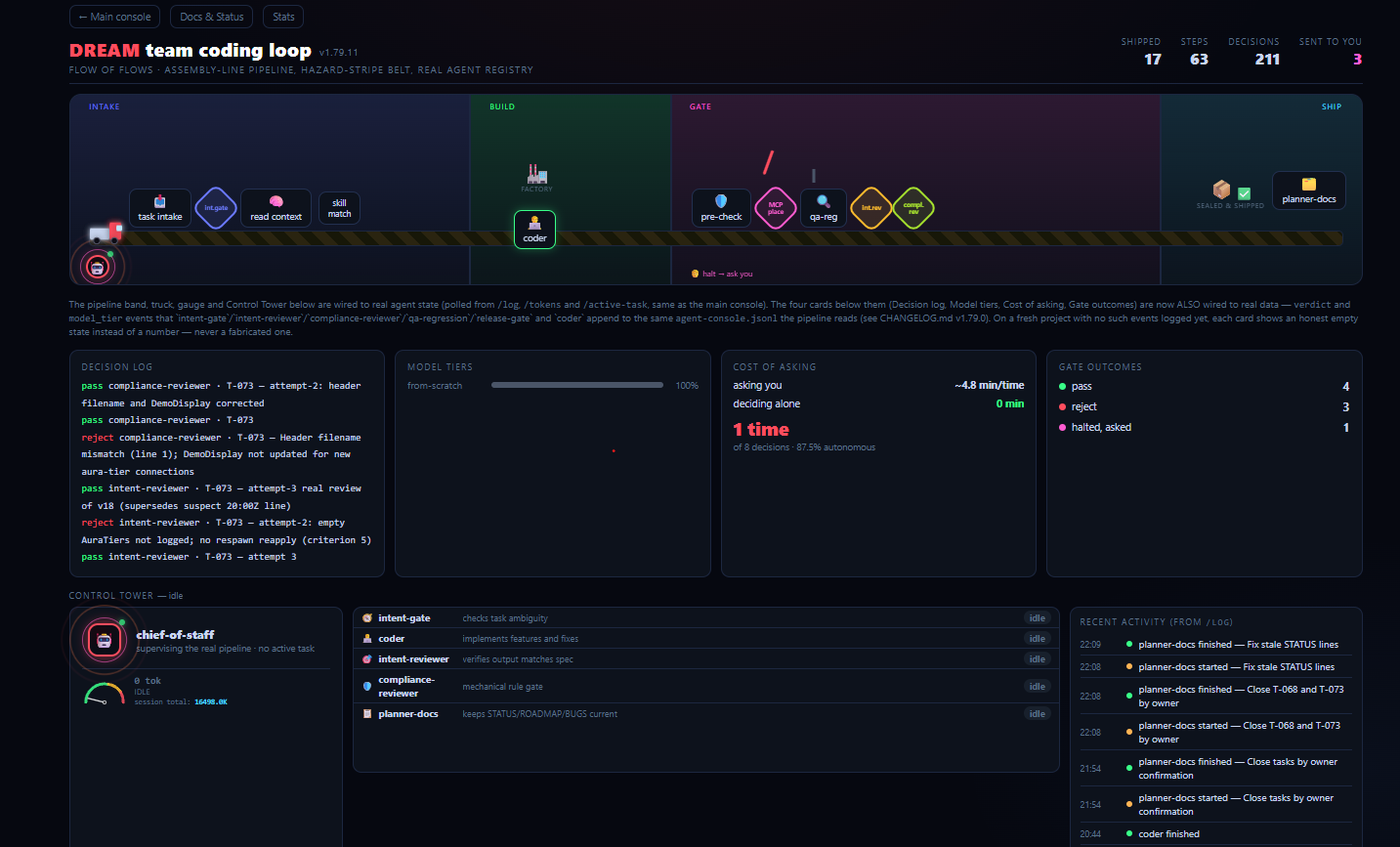Click the 'halted, asked' gate outcome row

pos(1204,427)
